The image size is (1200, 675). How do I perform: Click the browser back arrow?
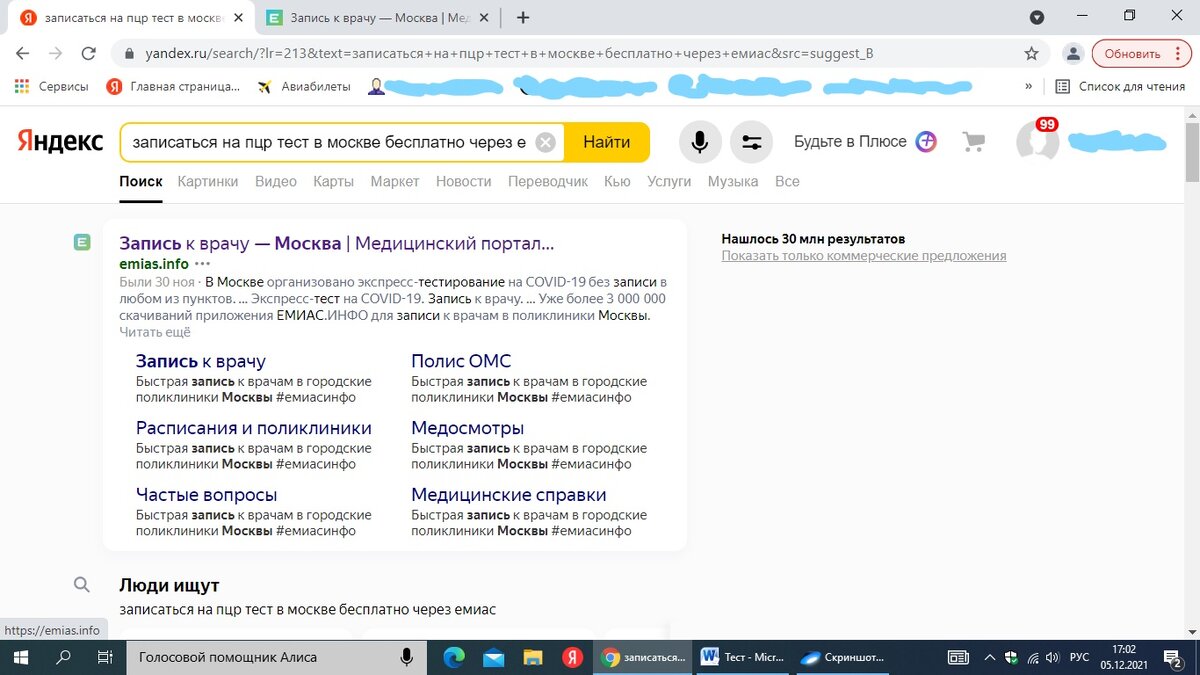click(23, 54)
